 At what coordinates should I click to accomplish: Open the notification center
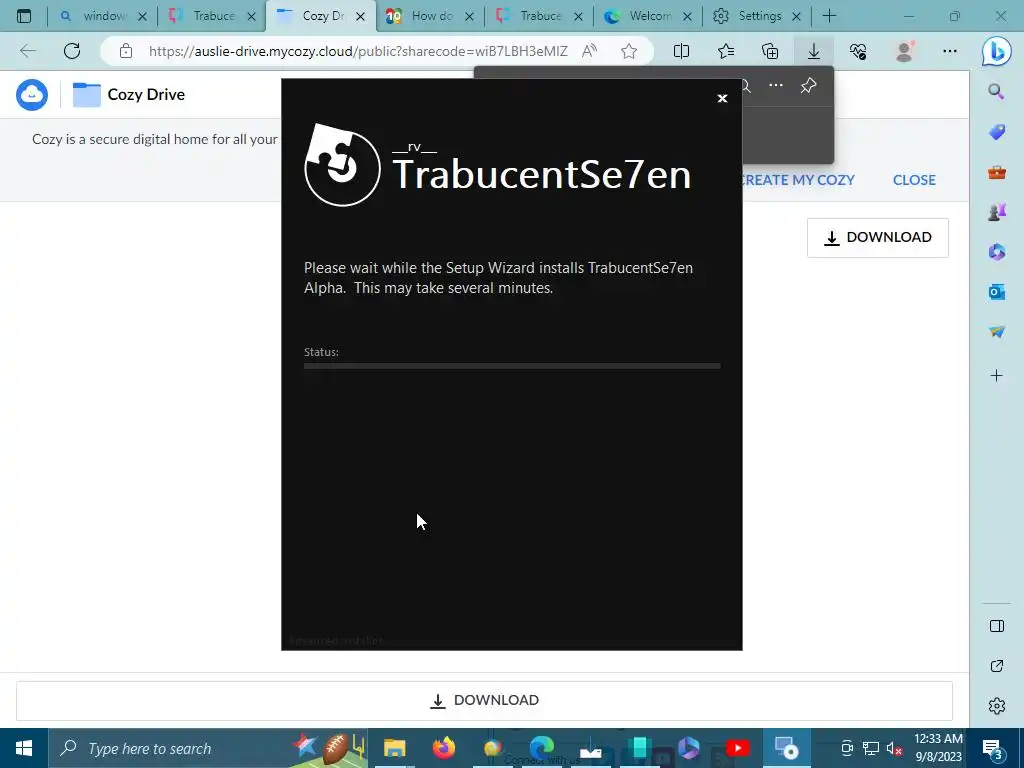tap(993, 749)
